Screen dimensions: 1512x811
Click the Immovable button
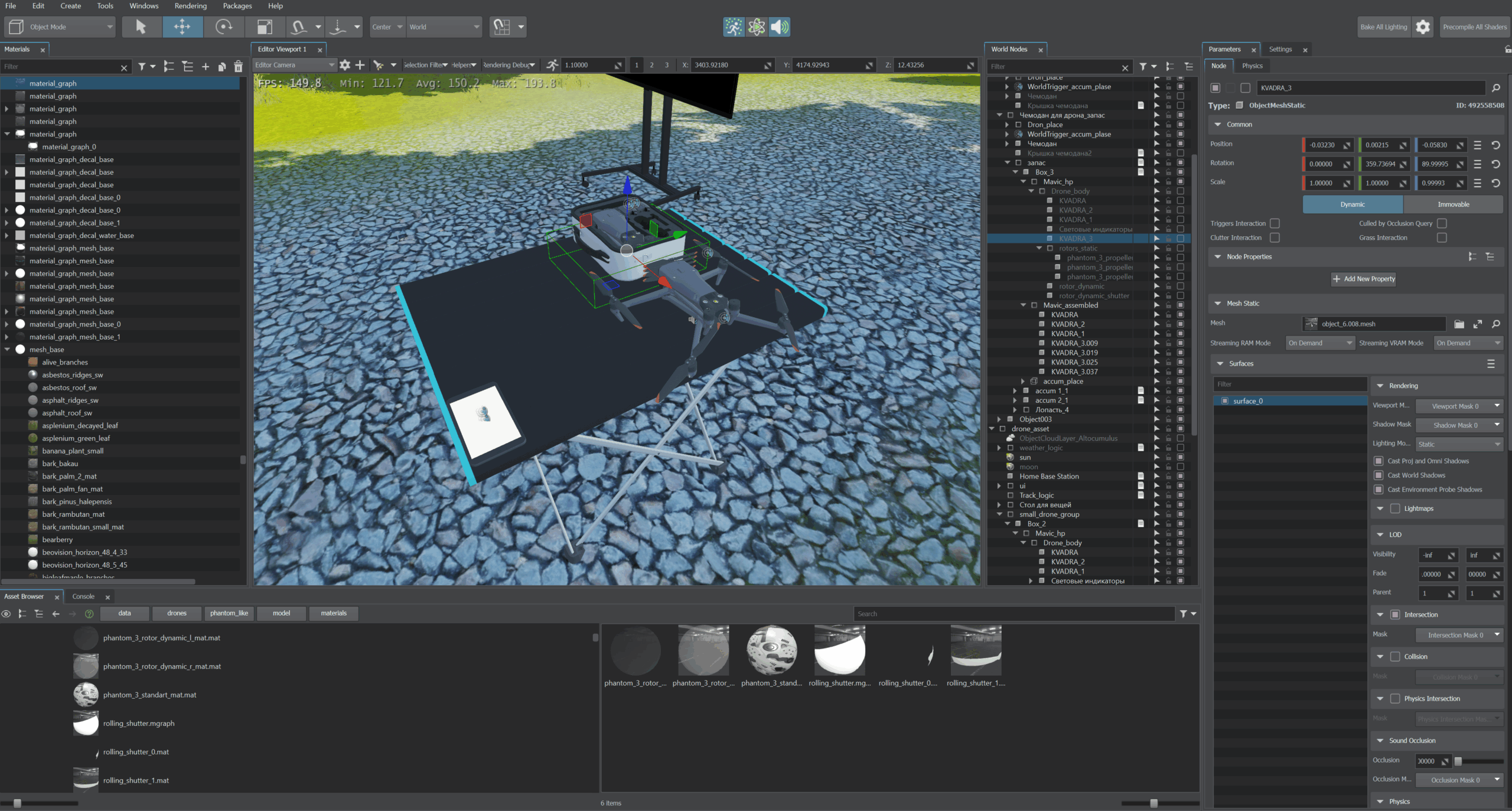(1453, 204)
